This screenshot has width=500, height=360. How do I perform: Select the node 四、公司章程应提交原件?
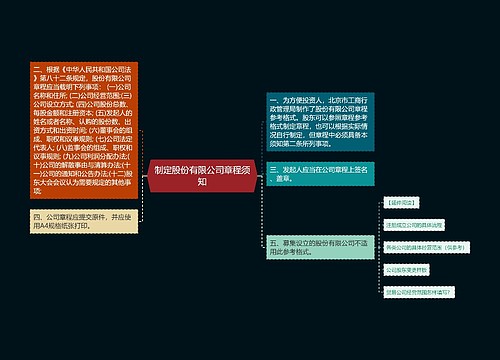click(84, 221)
